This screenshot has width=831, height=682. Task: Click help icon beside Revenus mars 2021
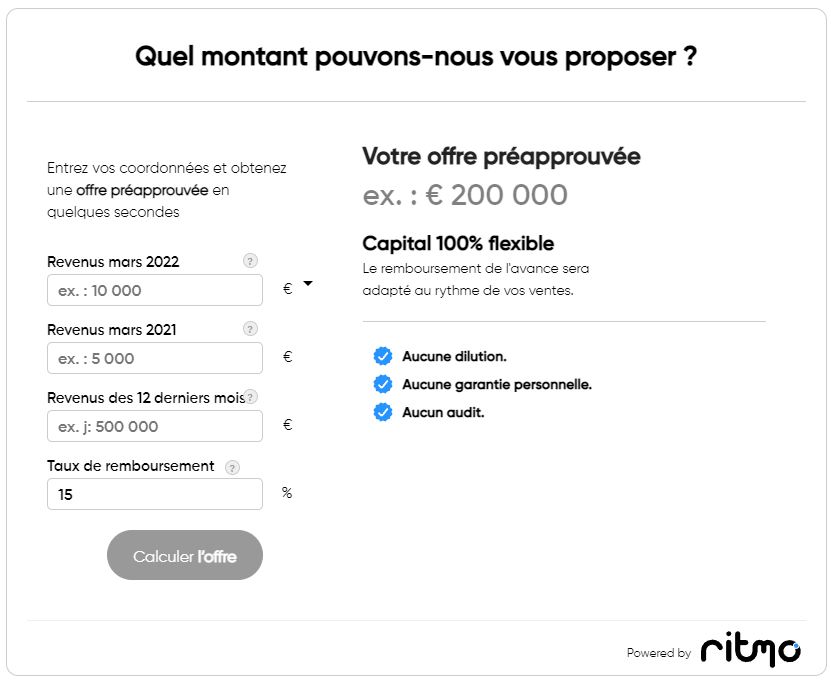coord(250,329)
